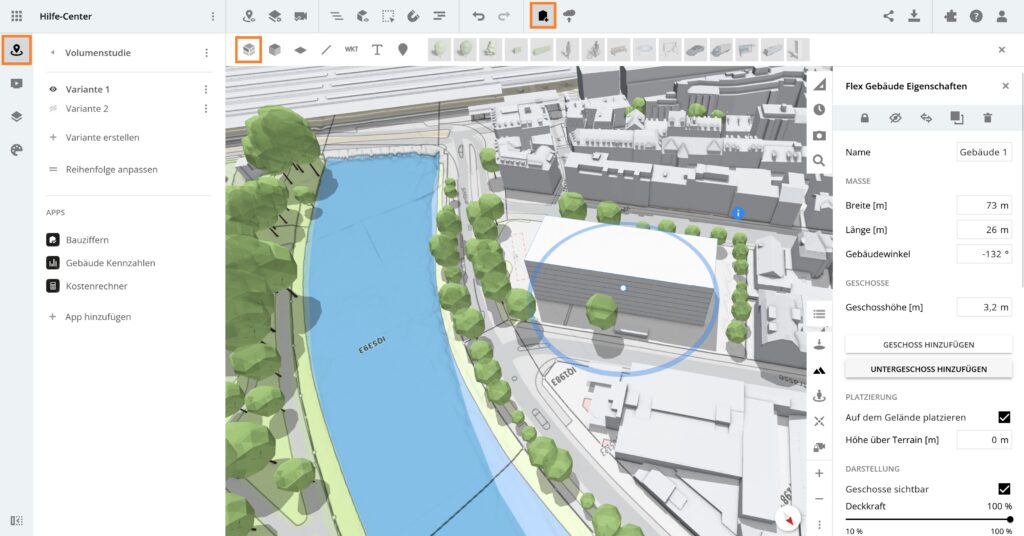This screenshot has width=1024, height=536.
Task: Toggle visibility eye of Variante 1
Action: [x=53, y=89]
